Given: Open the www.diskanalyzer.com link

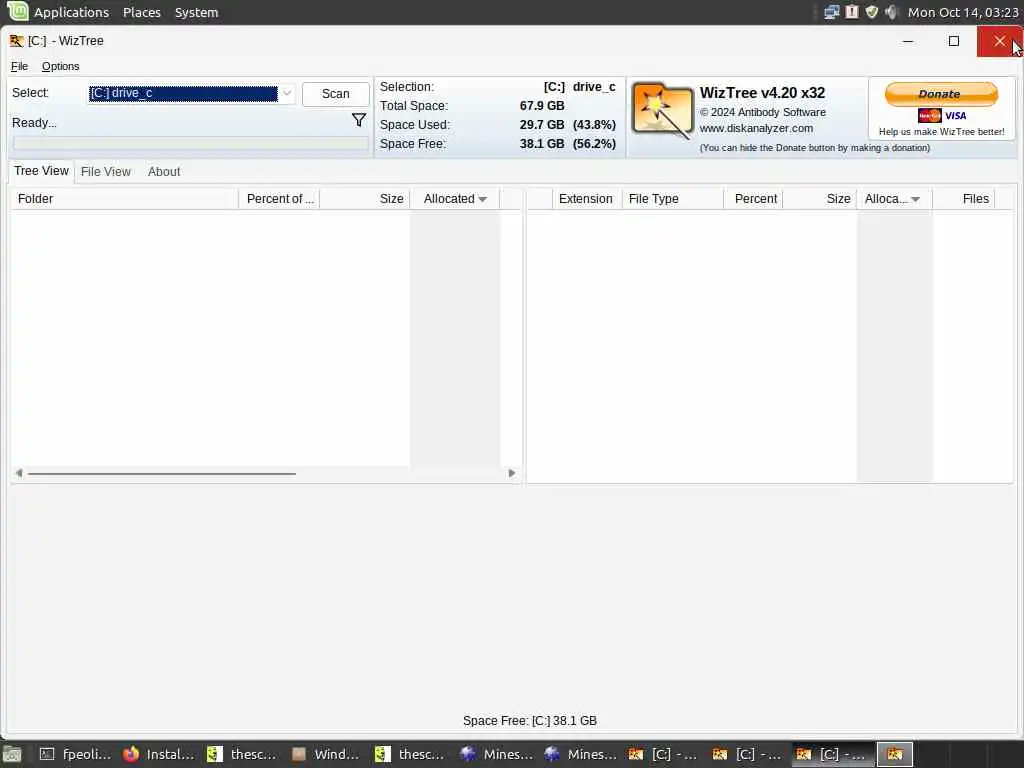Looking at the screenshot, I should pyautogui.click(x=756, y=129).
